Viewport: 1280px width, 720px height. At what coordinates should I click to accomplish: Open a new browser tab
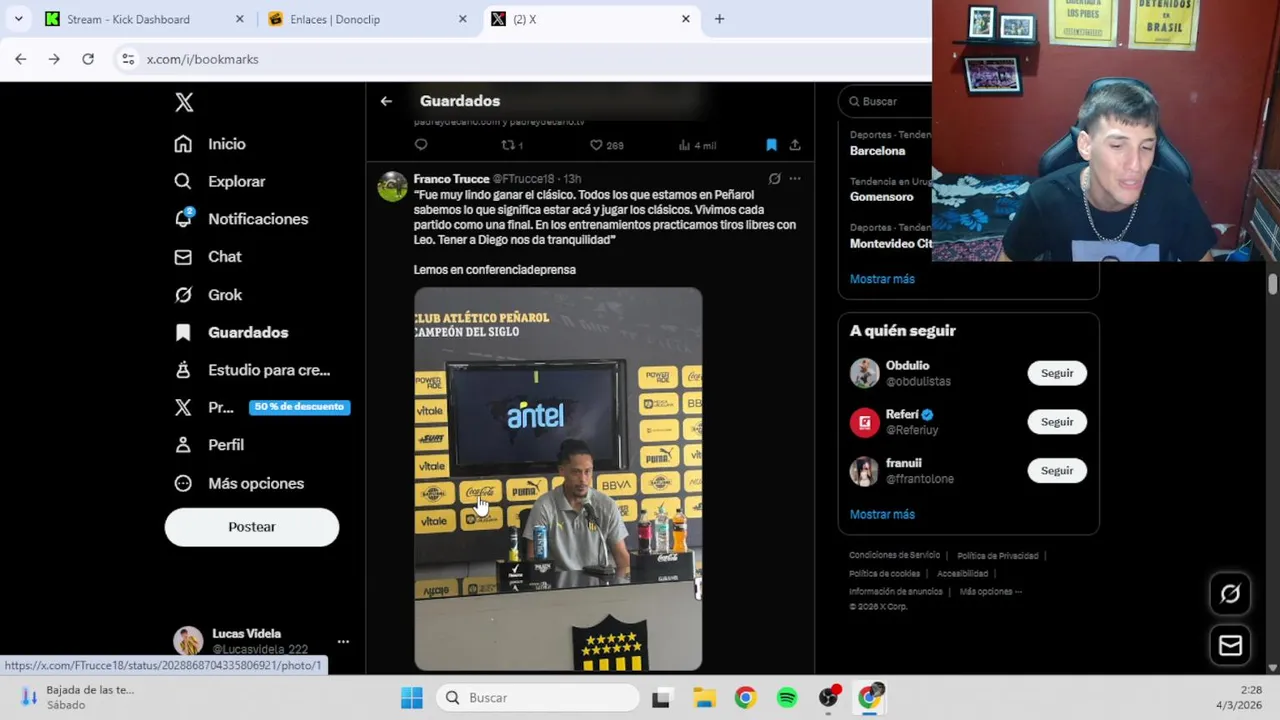(x=719, y=19)
